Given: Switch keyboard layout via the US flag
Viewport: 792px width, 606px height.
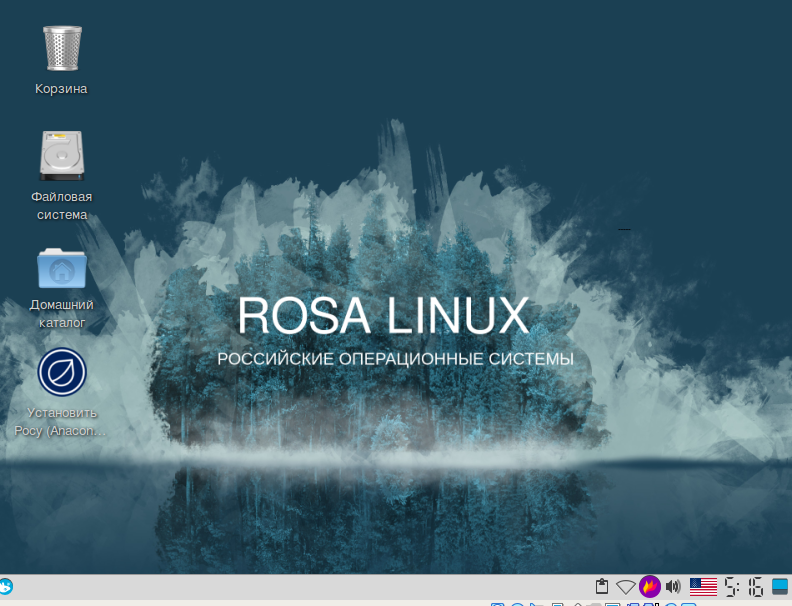Looking at the screenshot, I should click(704, 586).
